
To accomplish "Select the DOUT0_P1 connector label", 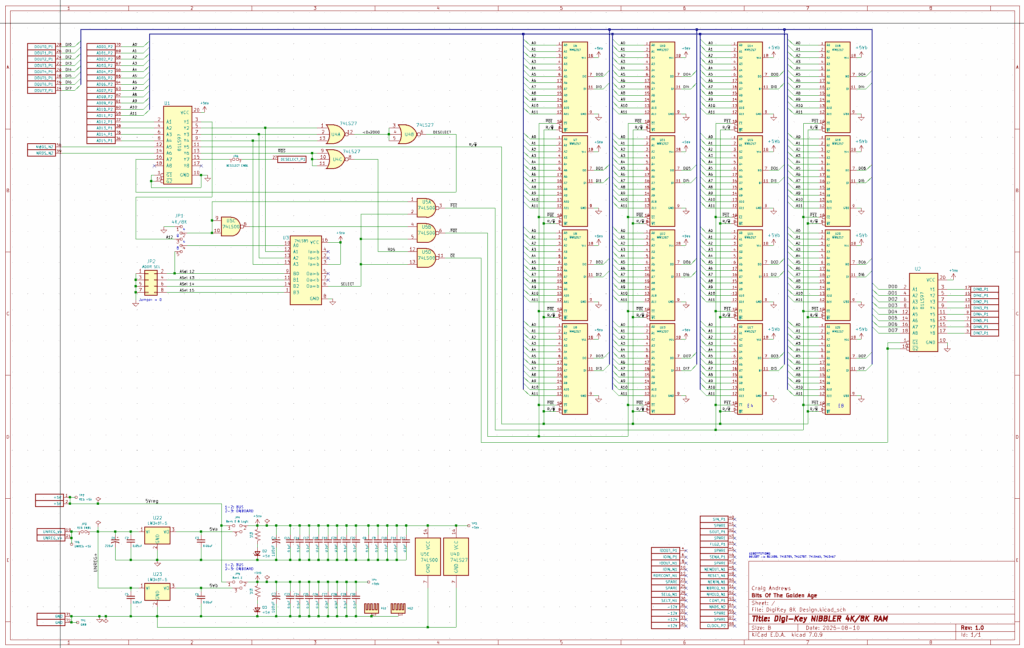I will (44, 46).
